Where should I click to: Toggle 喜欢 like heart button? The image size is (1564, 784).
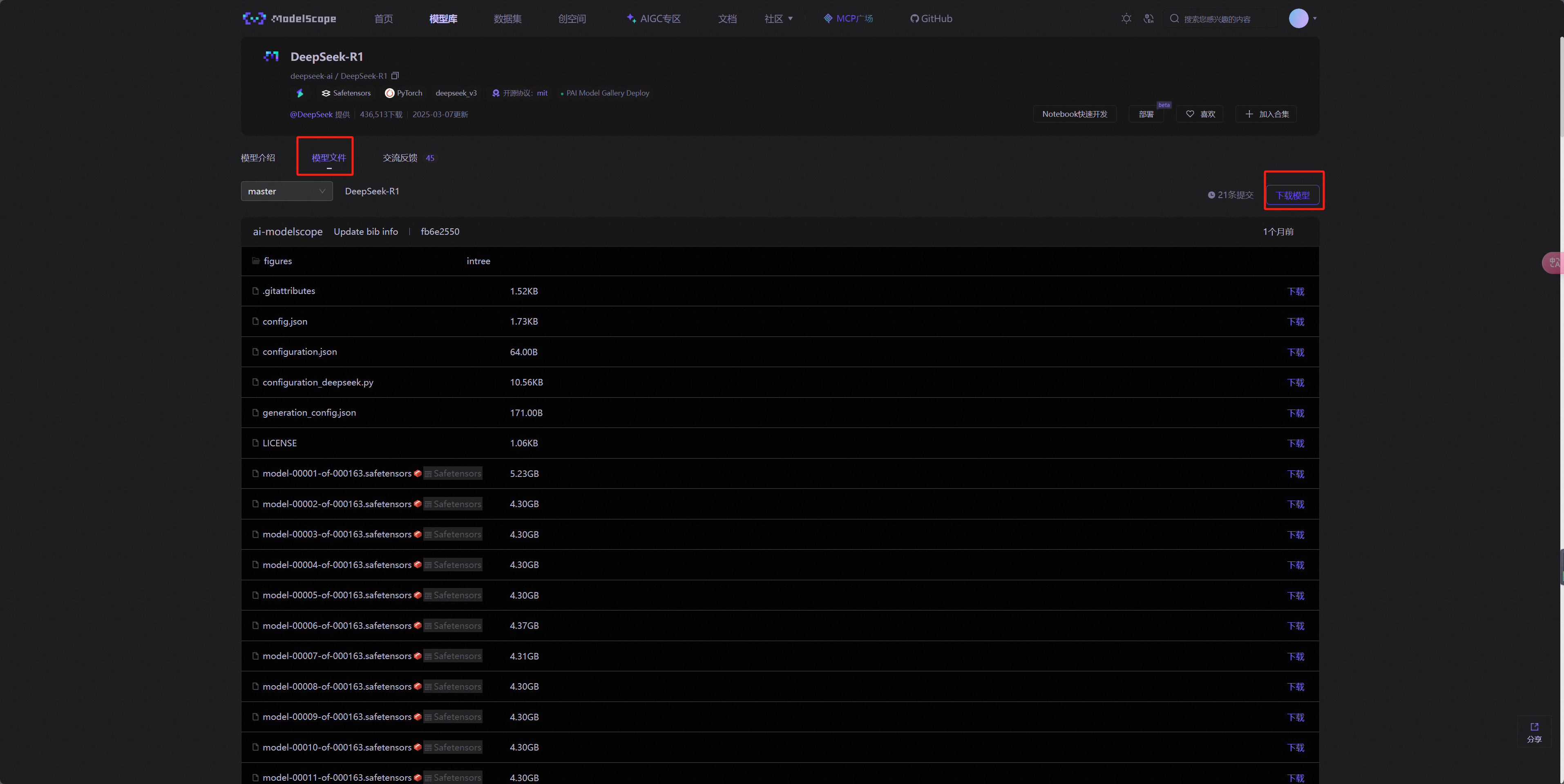[1200, 114]
